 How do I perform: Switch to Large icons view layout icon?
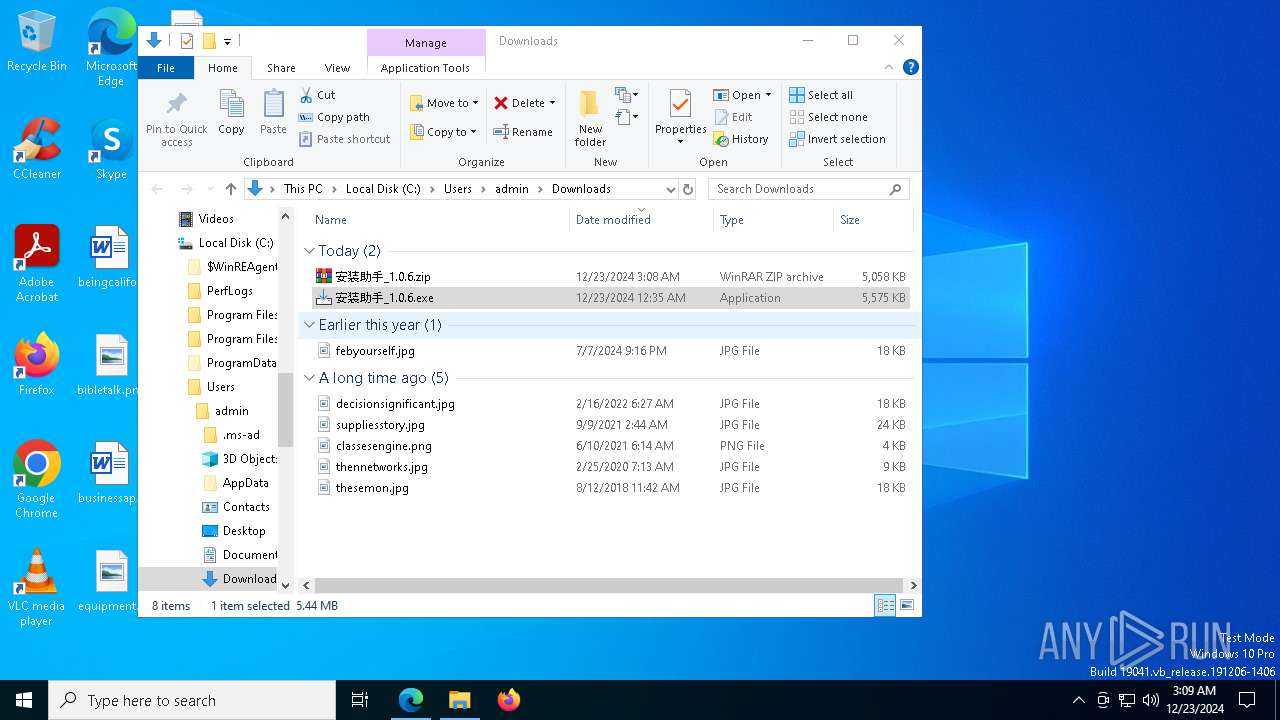click(907, 605)
